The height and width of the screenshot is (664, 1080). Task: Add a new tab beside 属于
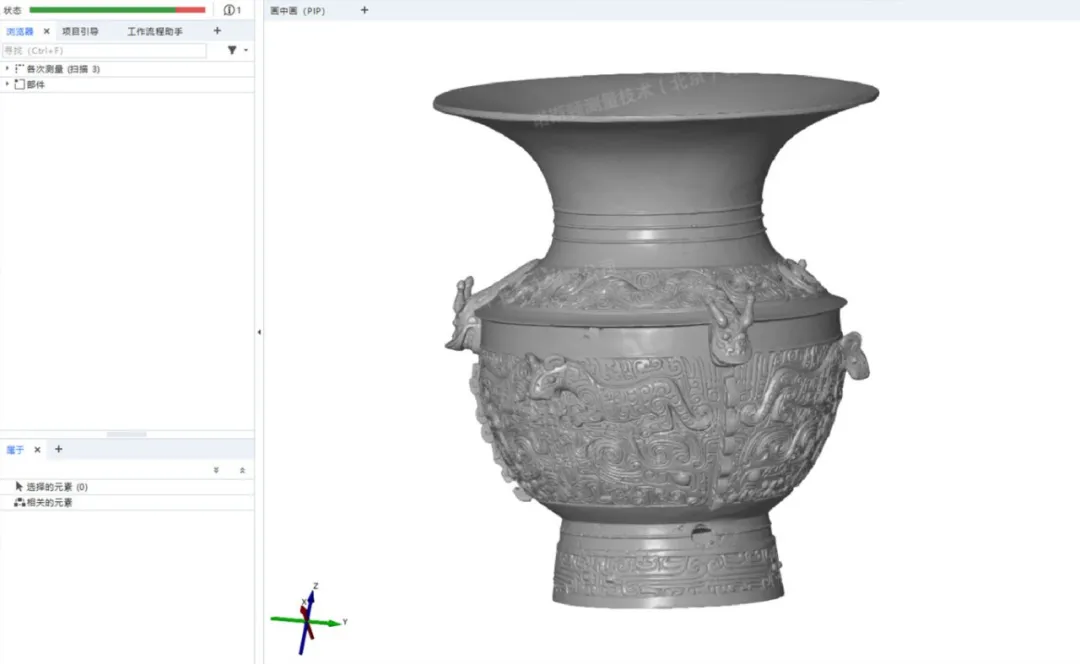[58, 450]
